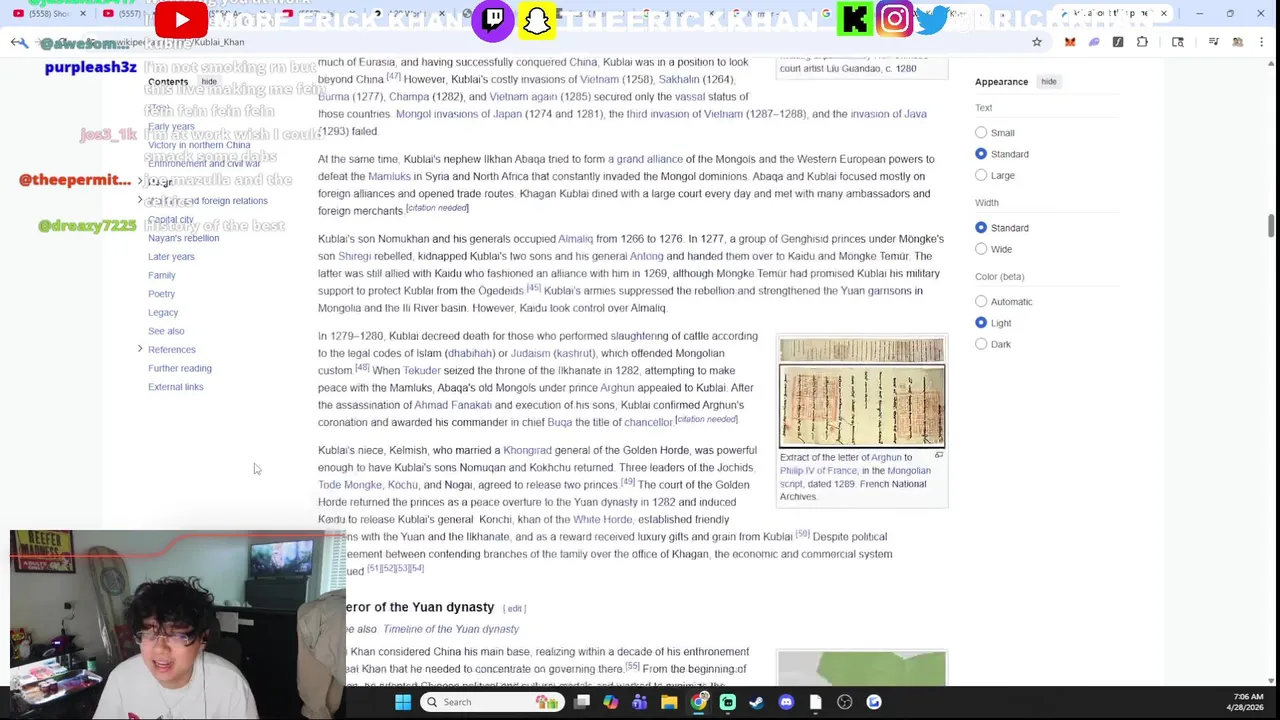1280x720 pixels.
Task: Launch Copilot from the taskbar
Action: (611, 702)
